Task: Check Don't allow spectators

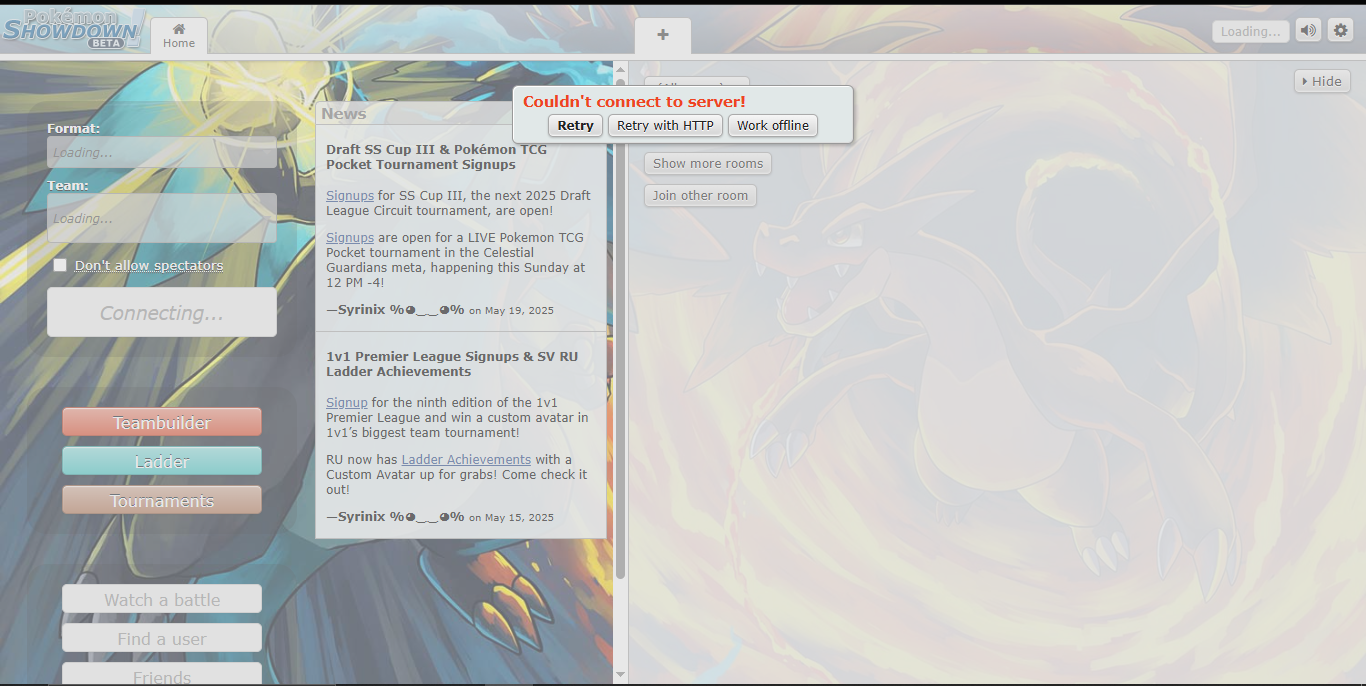Action: (x=60, y=265)
